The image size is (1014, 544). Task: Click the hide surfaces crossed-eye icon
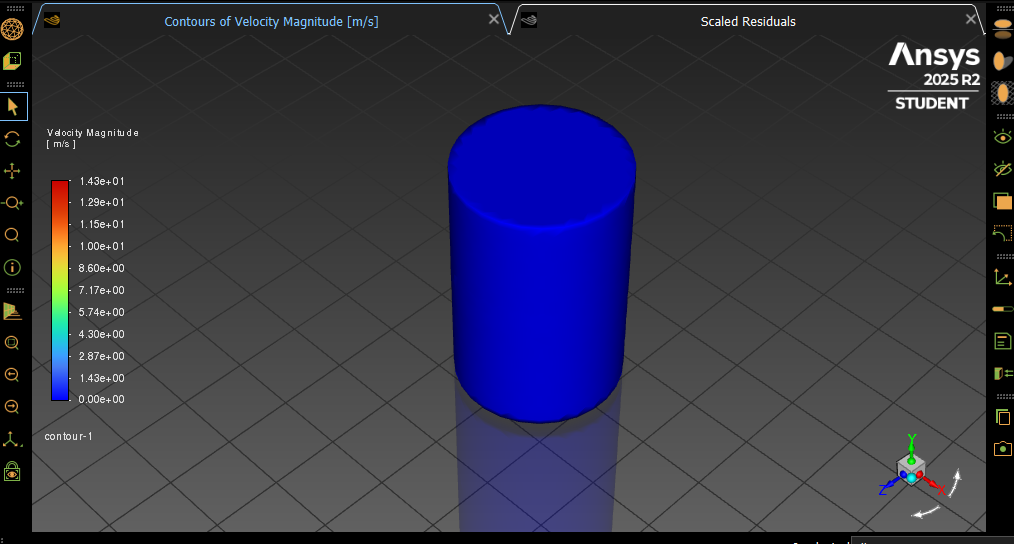[x=1002, y=169]
